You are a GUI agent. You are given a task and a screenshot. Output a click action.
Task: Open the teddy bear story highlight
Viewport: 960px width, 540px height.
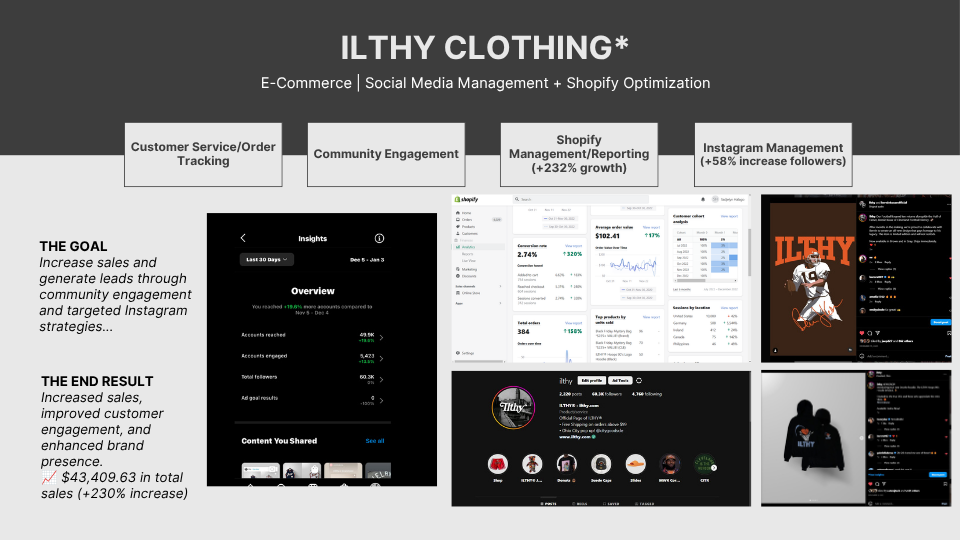tap(532, 464)
